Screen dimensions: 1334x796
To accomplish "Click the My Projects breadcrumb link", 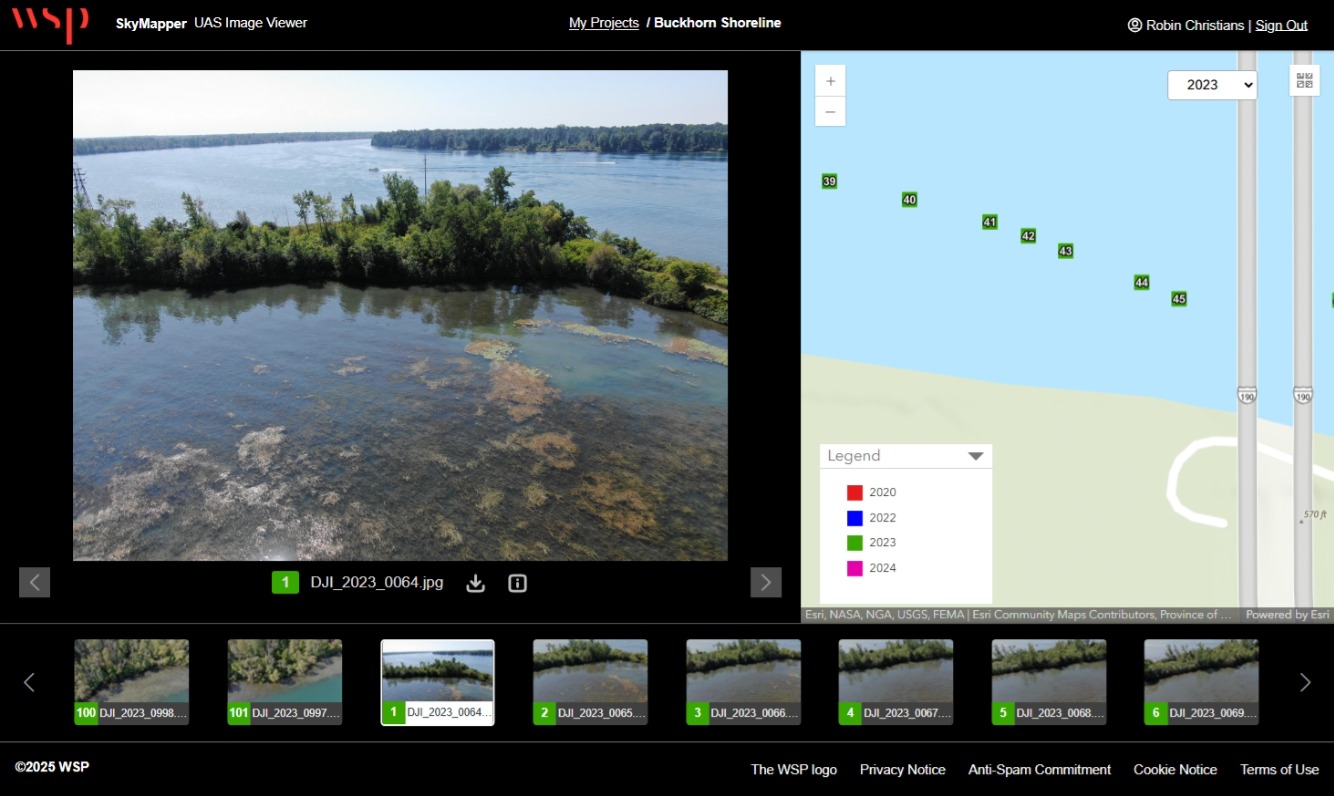I will 603,23.
